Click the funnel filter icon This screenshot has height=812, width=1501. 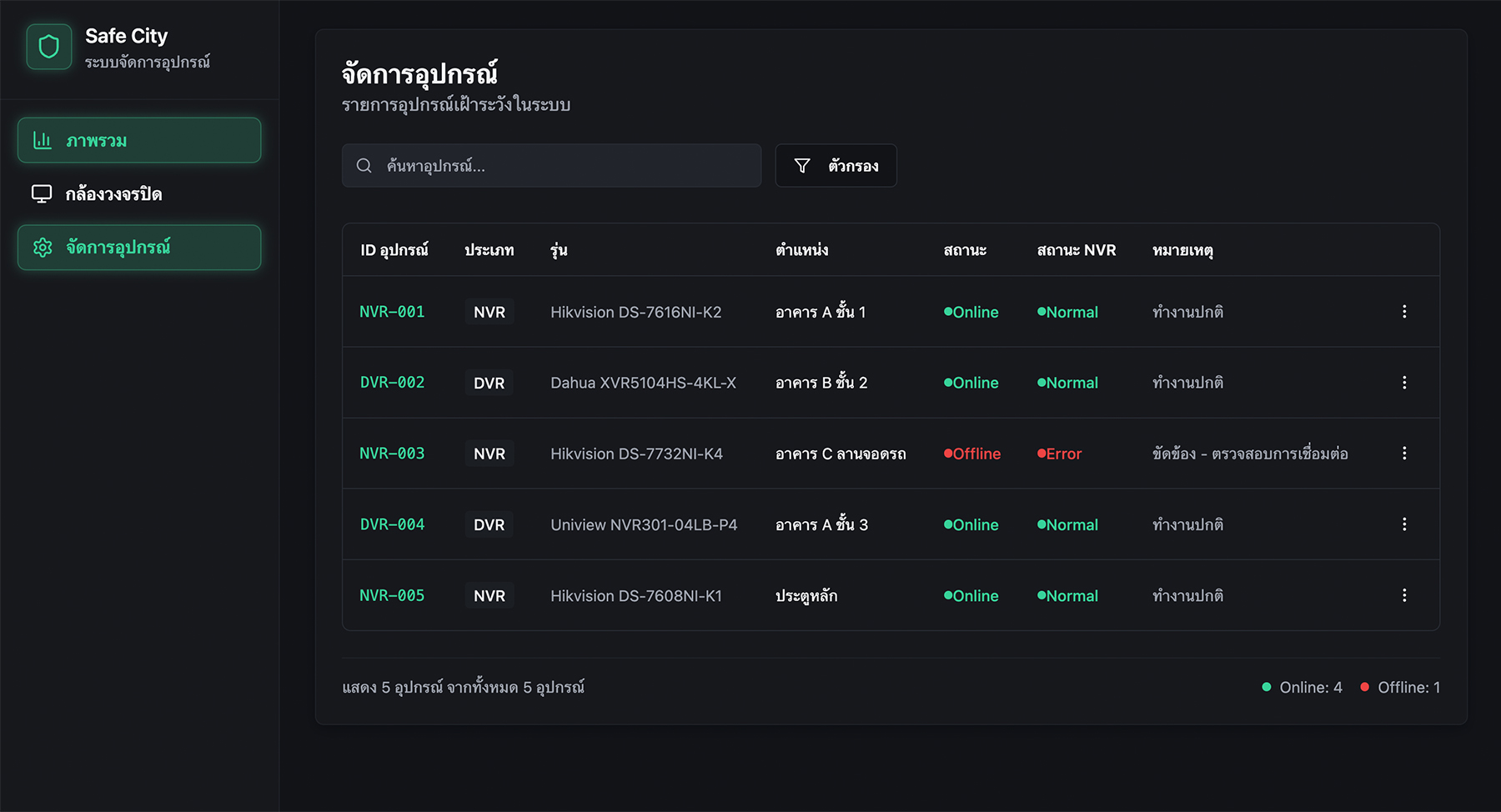(802, 166)
